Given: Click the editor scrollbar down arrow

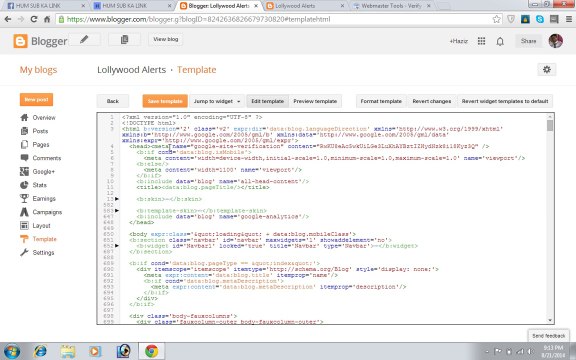Looking at the screenshot, I should click(550, 320).
